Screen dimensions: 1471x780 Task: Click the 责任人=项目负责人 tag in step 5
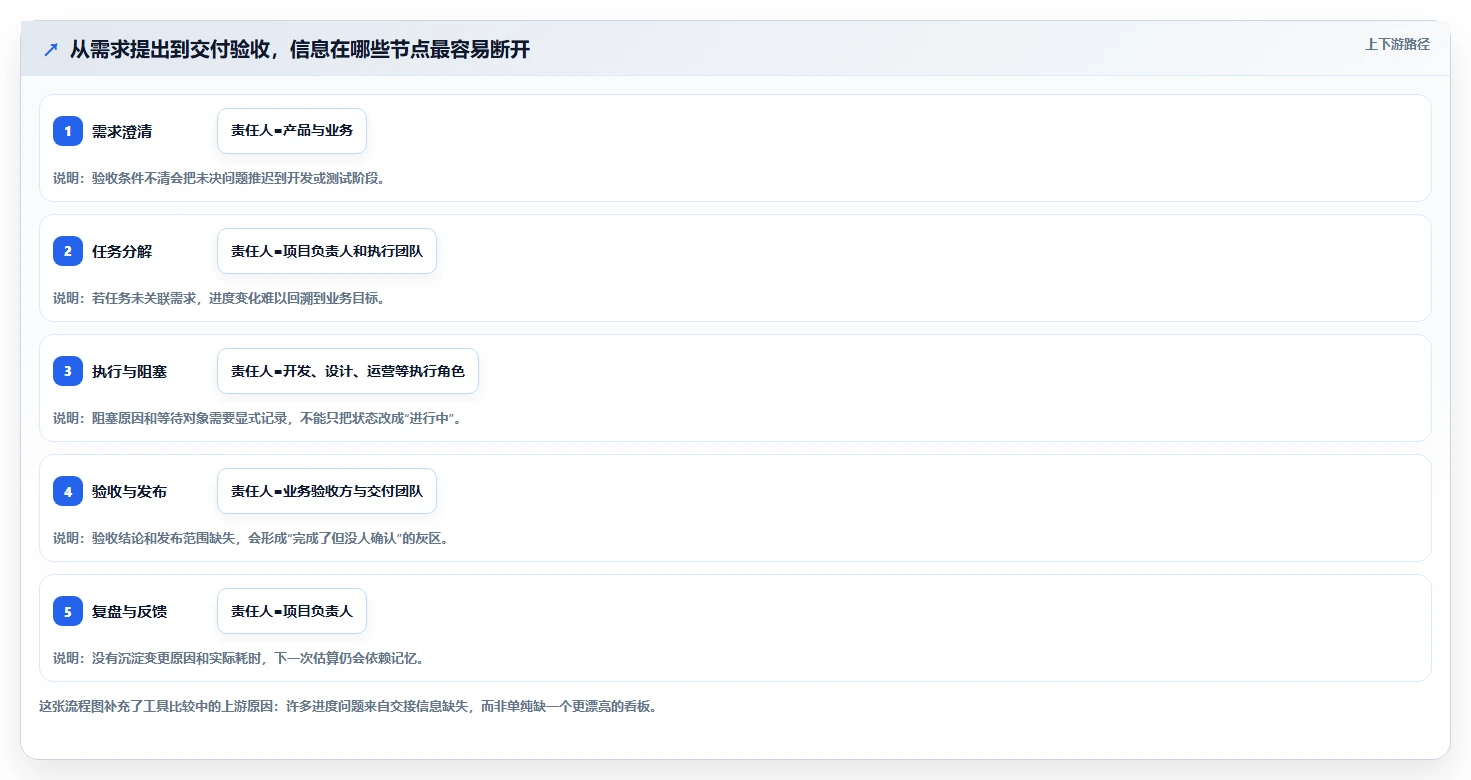[x=292, y=611]
